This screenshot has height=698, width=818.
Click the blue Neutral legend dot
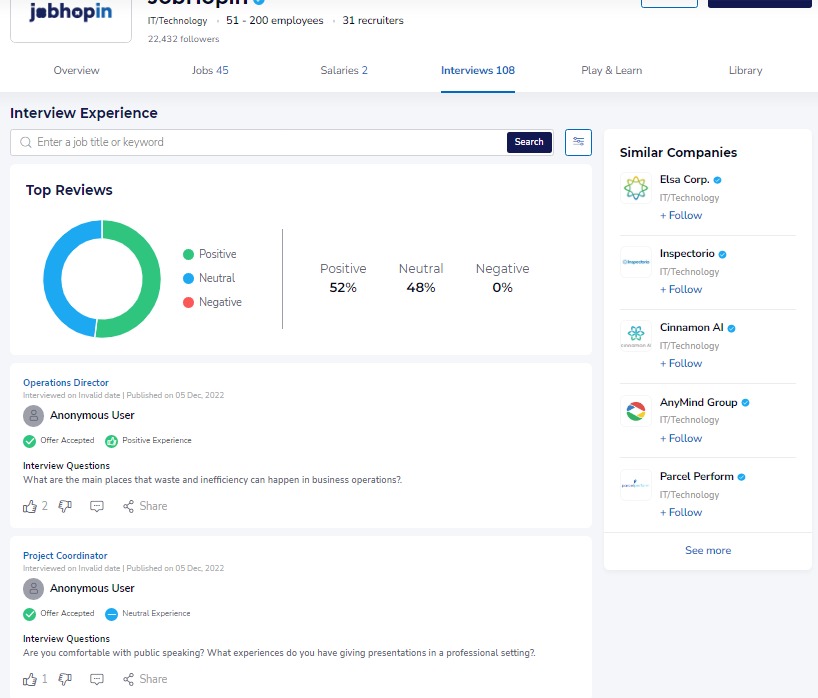click(188, 279)
